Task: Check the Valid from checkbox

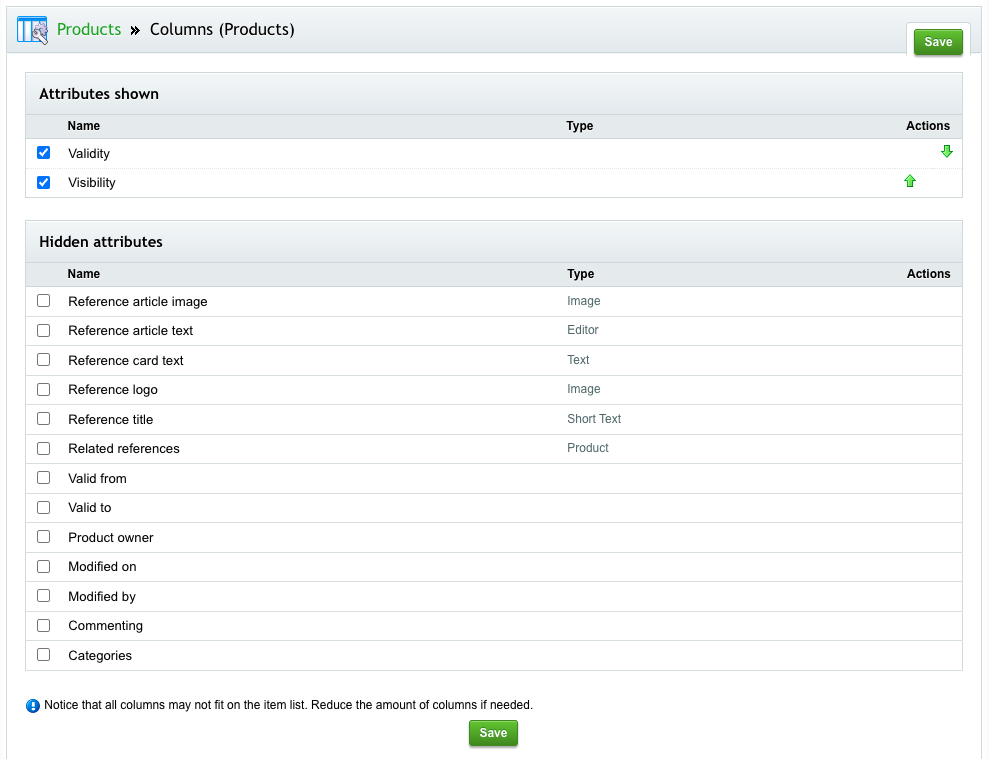Action: [x=43, y=477]
